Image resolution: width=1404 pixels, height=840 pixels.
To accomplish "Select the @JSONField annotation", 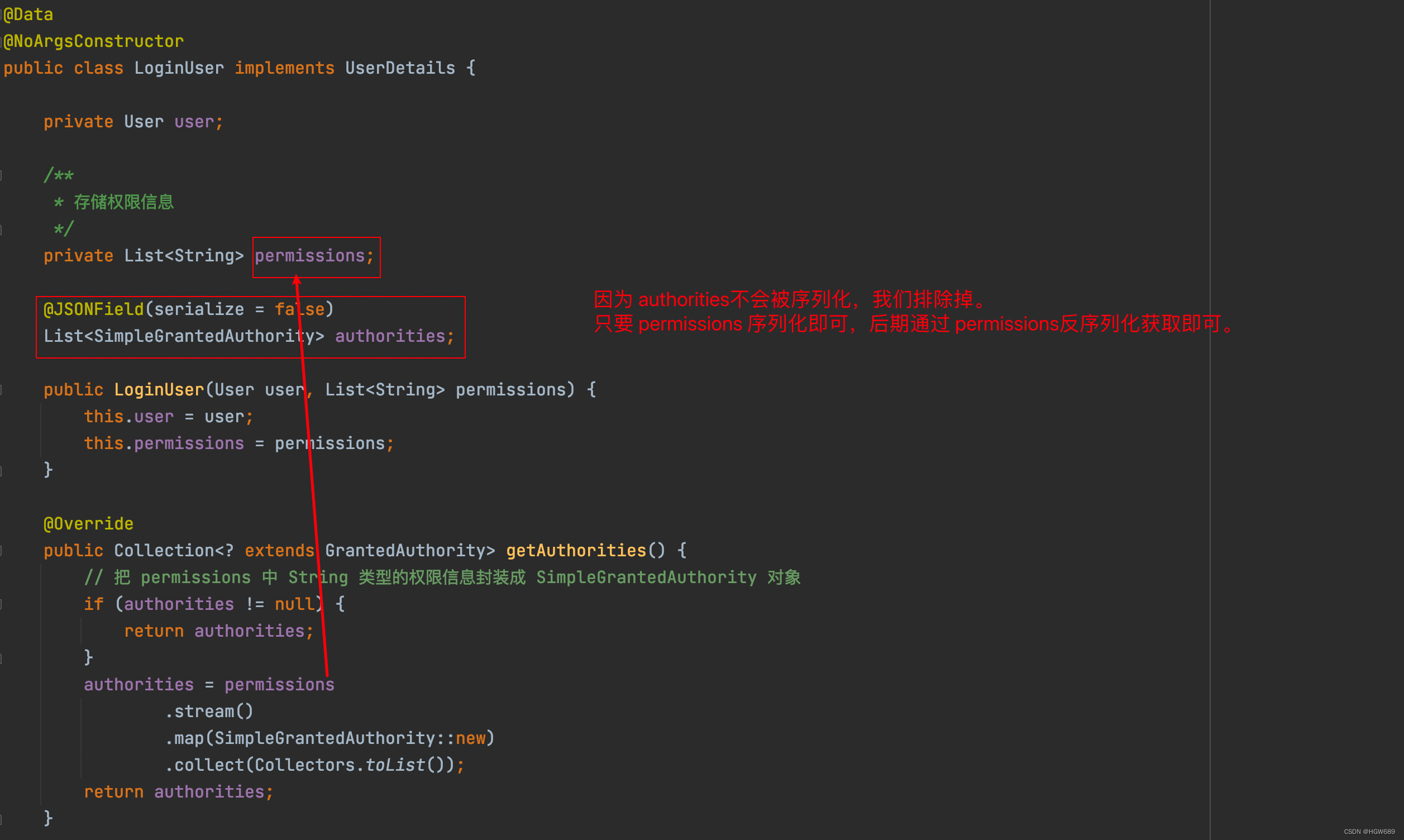I will coord(94,309).
